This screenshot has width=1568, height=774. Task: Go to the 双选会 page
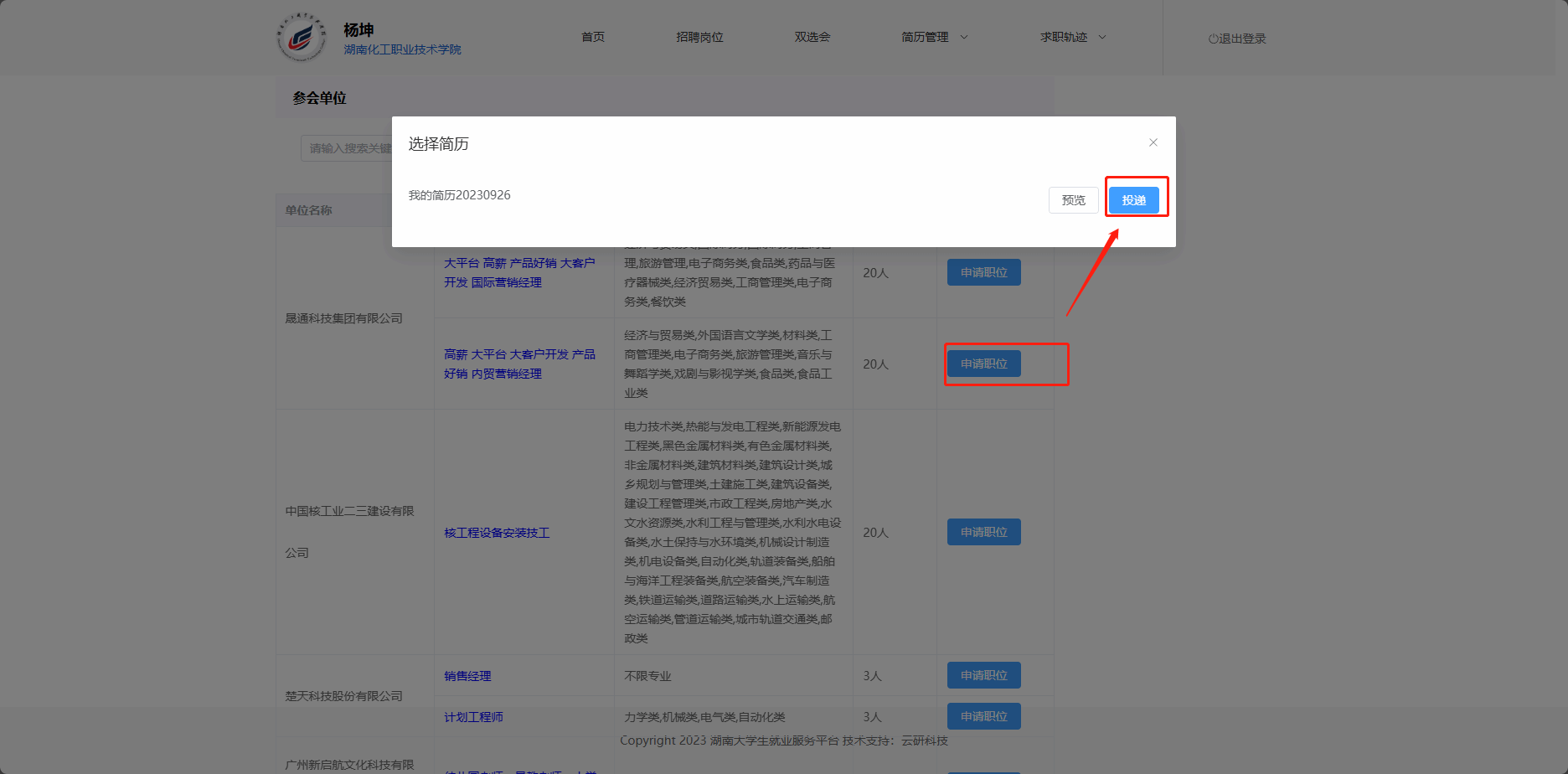coord(812,37)
